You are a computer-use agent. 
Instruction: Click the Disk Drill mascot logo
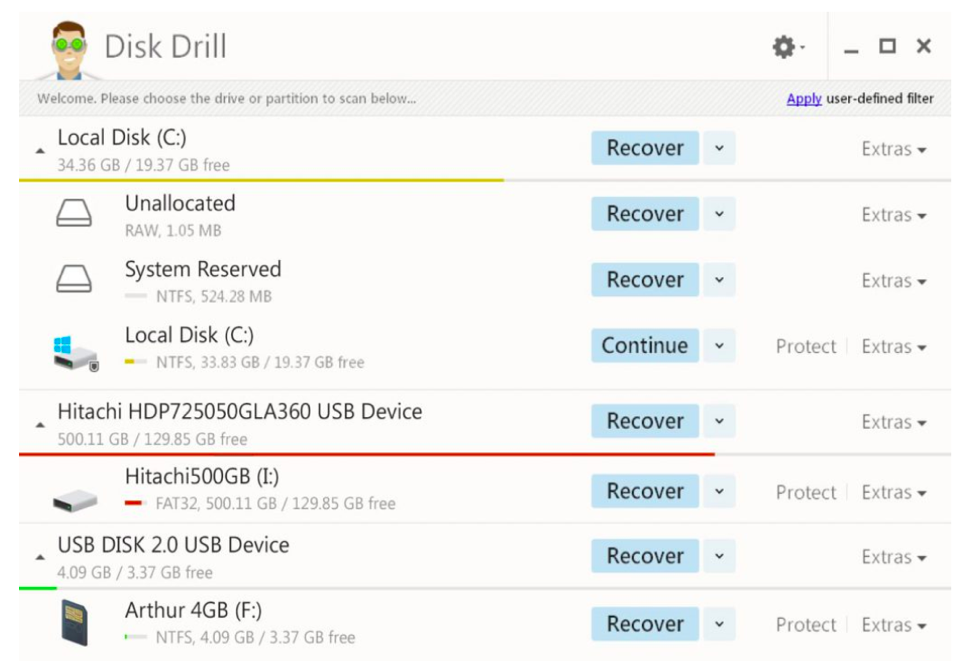(x=68, y=50)
